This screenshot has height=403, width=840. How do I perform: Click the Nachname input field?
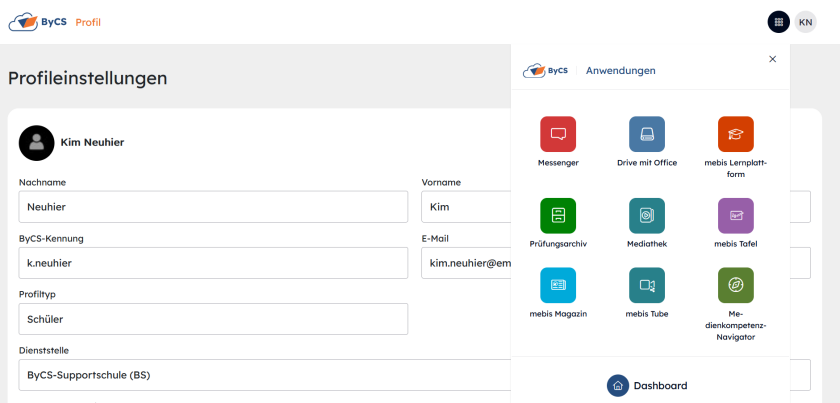click(x=213, y=207)
